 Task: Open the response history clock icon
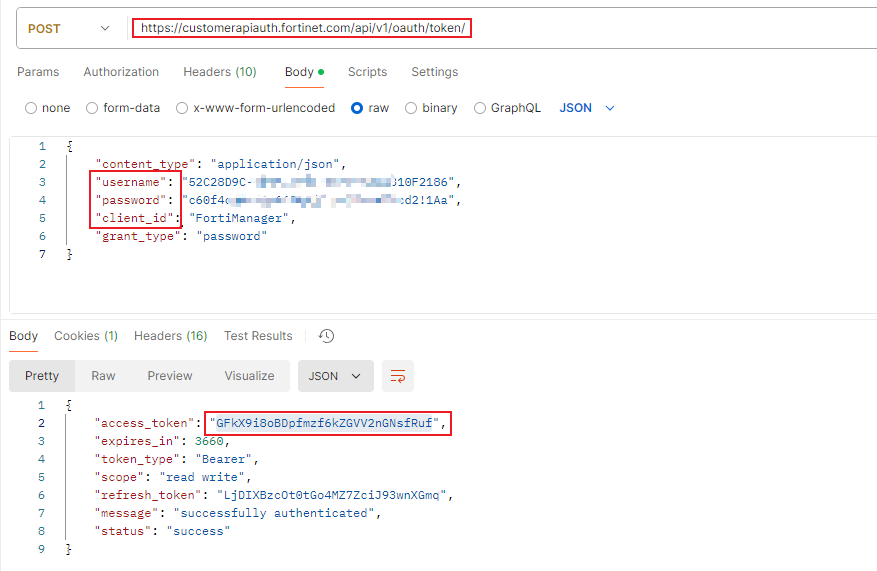(326, 336)
